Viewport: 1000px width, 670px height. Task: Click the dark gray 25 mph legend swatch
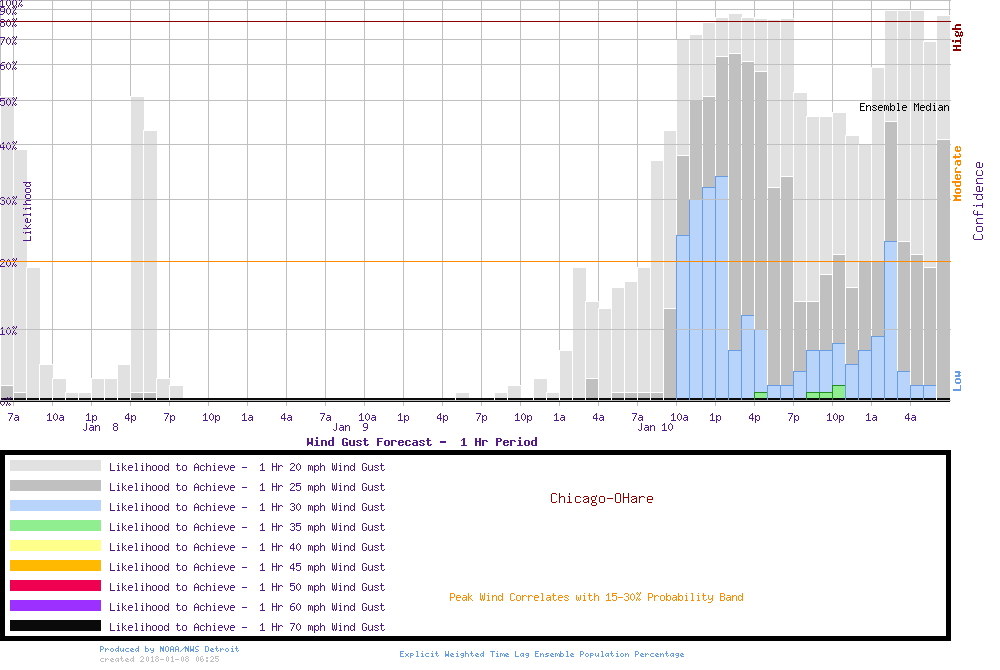coord(55,486)
